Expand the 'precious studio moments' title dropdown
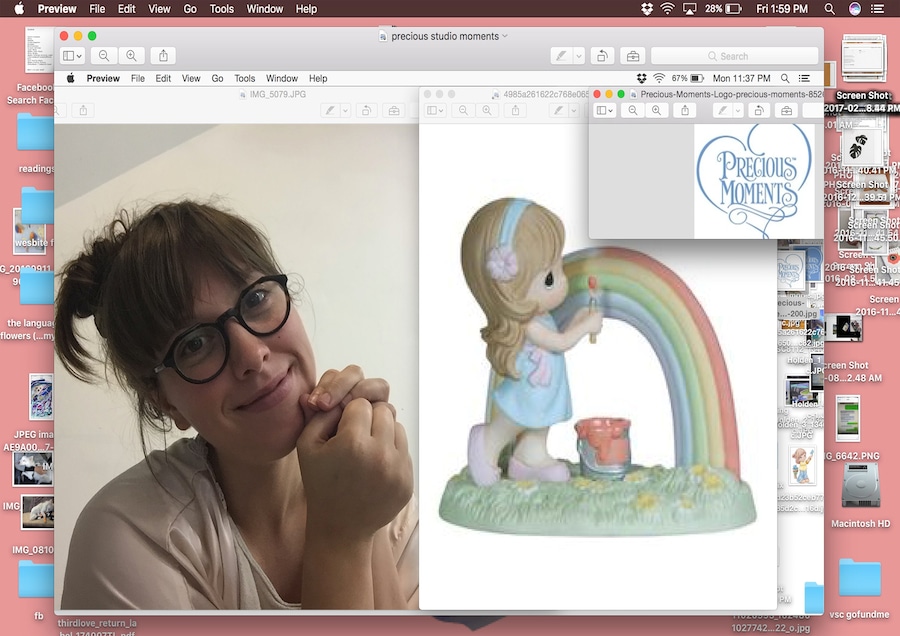Image resolution: width=900 pixels, height=636 pixels. tap(505, 36)
